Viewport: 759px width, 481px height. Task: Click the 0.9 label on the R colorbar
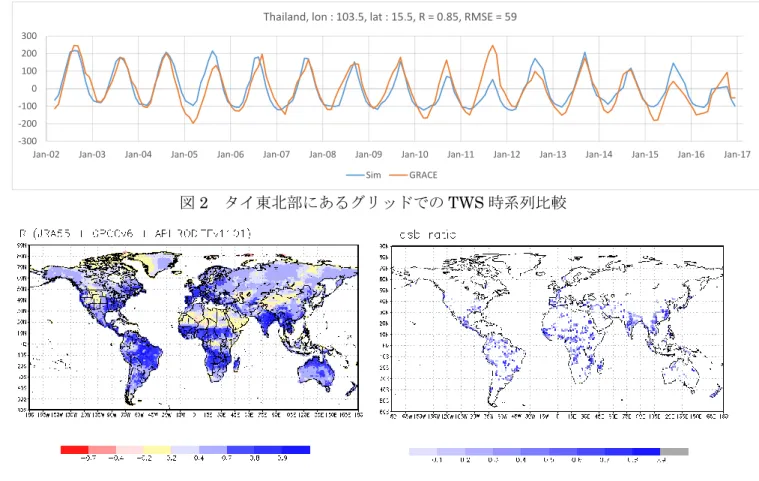283,458
